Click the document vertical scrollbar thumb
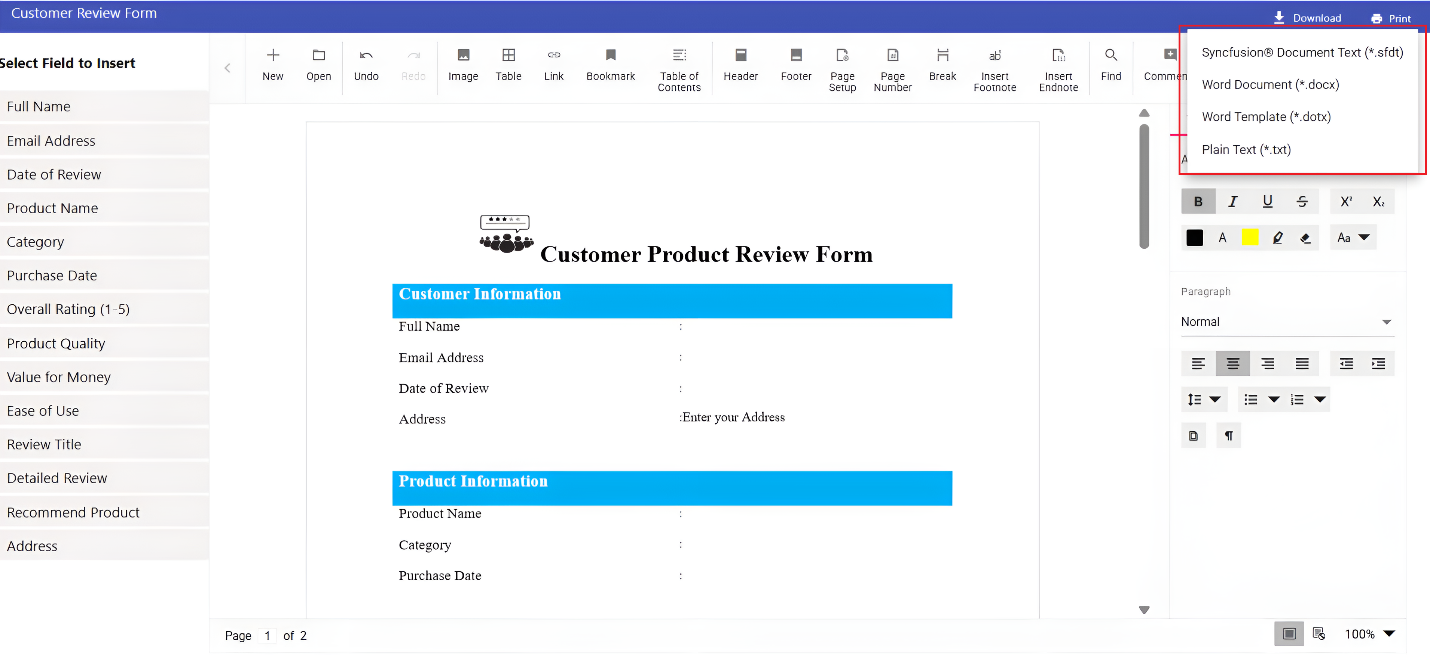Screen dimensions: 1430x655 (1144, 186)
